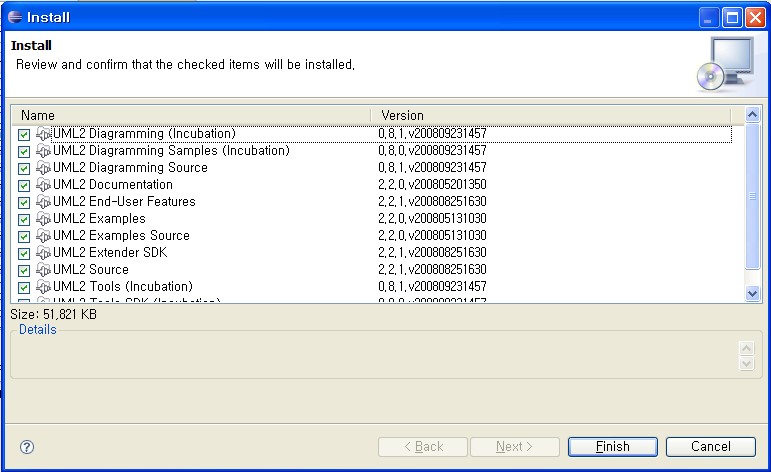Uncheck UML2 Diagramming Samples (Incubation) checkbox
771x472 pixels.
coord(24,151)
